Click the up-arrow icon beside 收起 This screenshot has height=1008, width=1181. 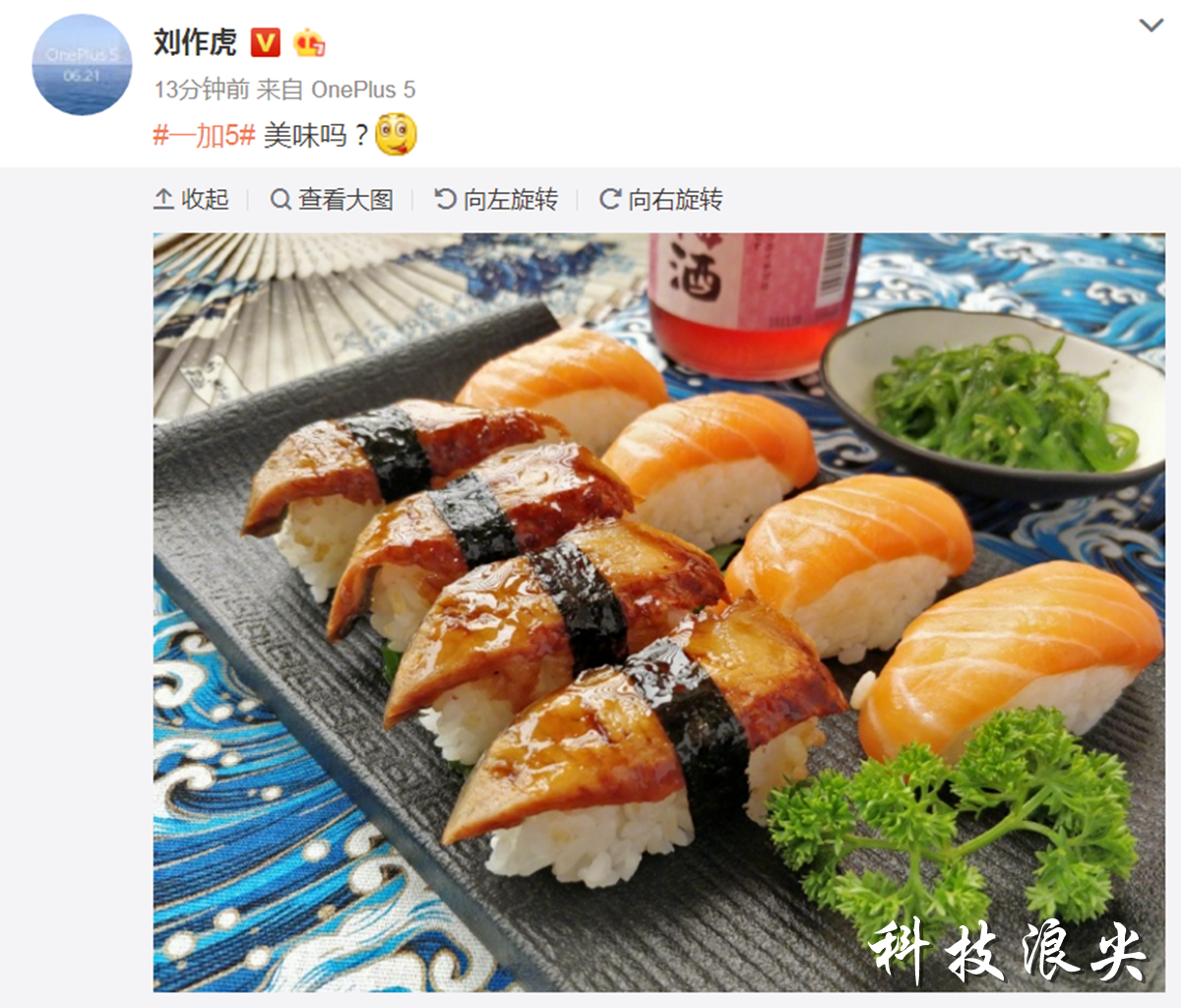point(163,199)
